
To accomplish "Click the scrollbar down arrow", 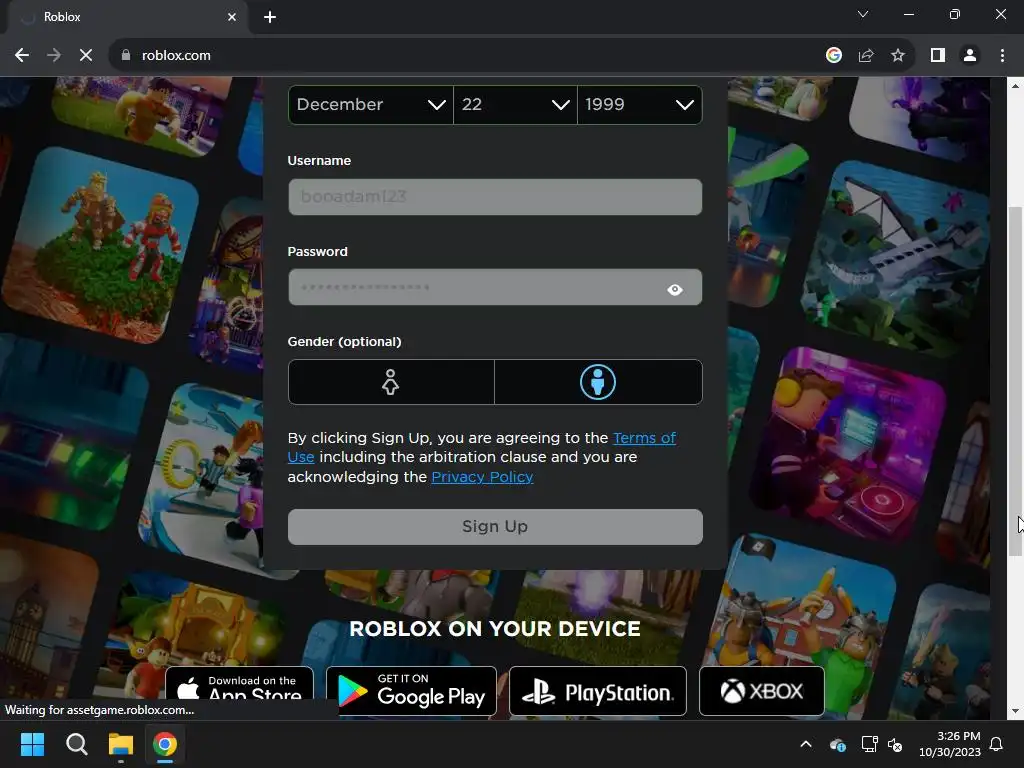I will 1015,711.
